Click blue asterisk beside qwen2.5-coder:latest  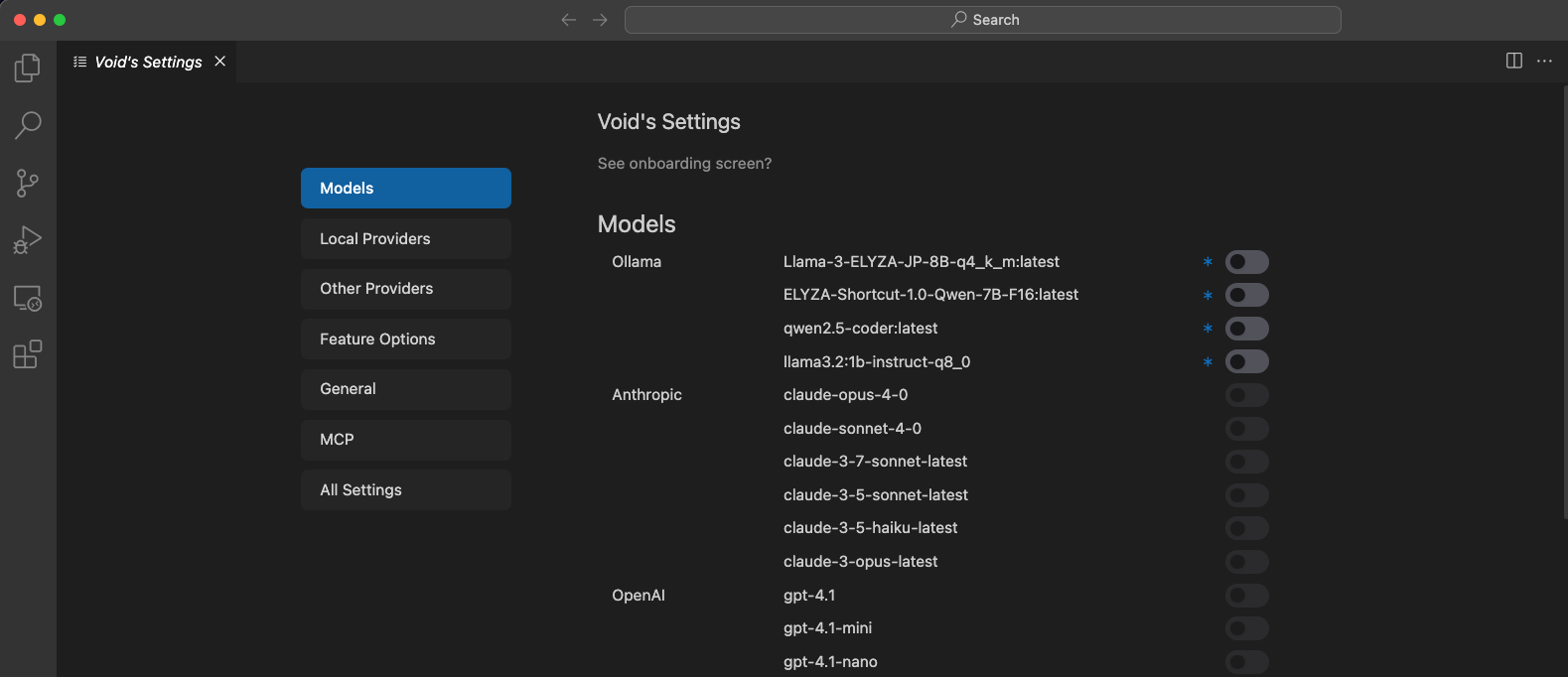pos(1208,329)
